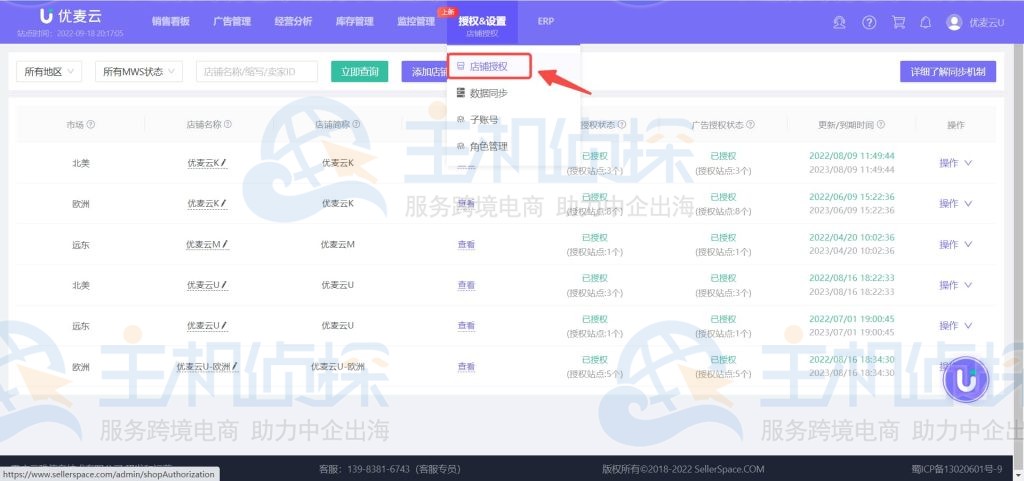Open the 广告管理 nav tab

(x=232, y=22)
